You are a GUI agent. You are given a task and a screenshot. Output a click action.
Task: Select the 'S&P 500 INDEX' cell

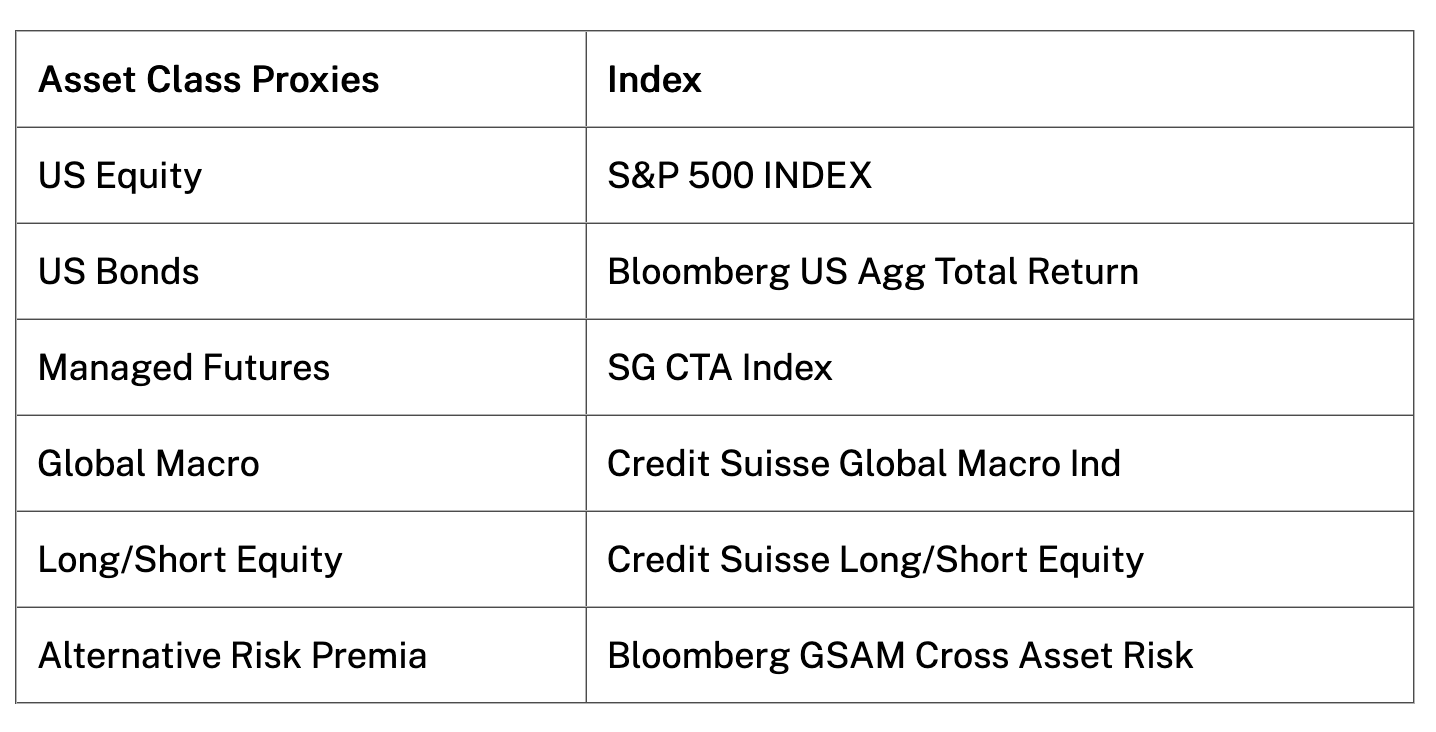(739, 176)
